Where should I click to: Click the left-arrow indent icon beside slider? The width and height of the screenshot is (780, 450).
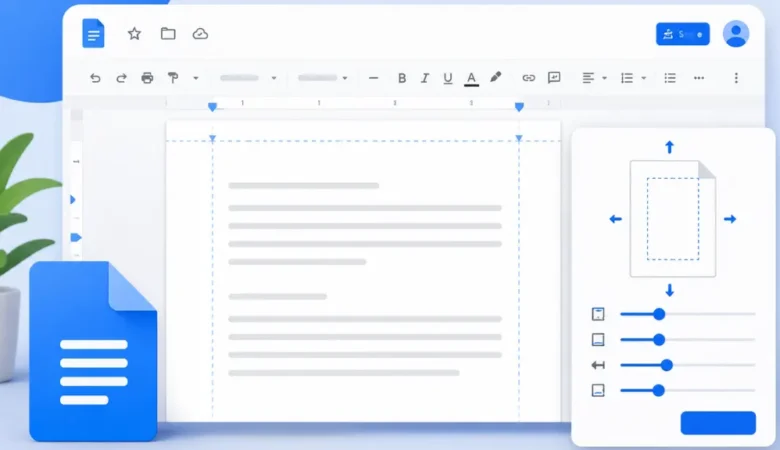click(598, 365)
